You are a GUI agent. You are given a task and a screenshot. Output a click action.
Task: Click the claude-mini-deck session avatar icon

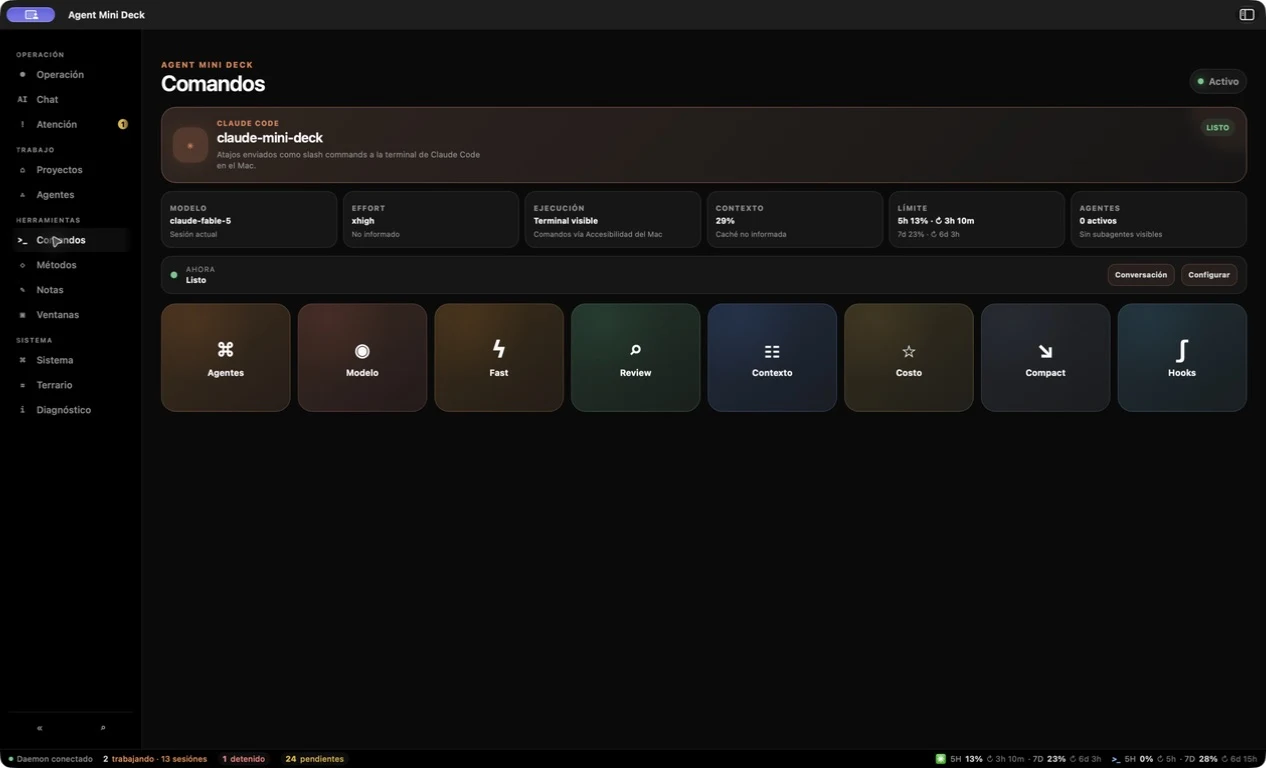(190, 145)
